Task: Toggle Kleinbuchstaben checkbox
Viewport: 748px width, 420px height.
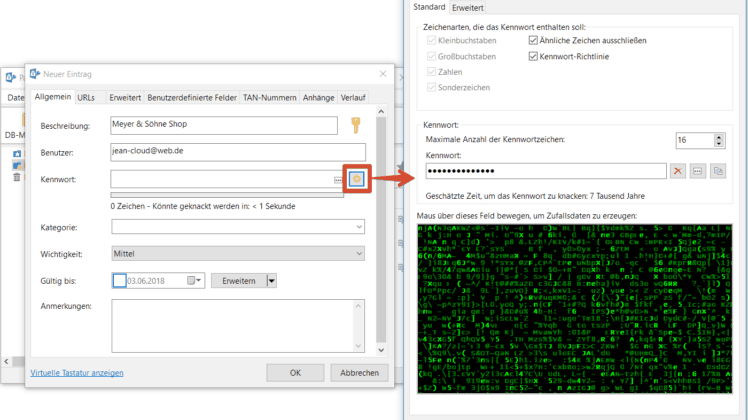Action: (x=431, y=41)
